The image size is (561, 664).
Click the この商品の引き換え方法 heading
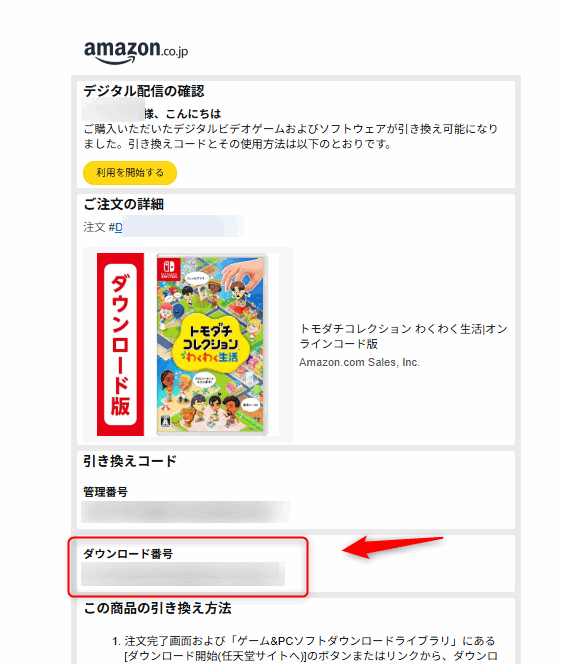click(x=157, y=608)
